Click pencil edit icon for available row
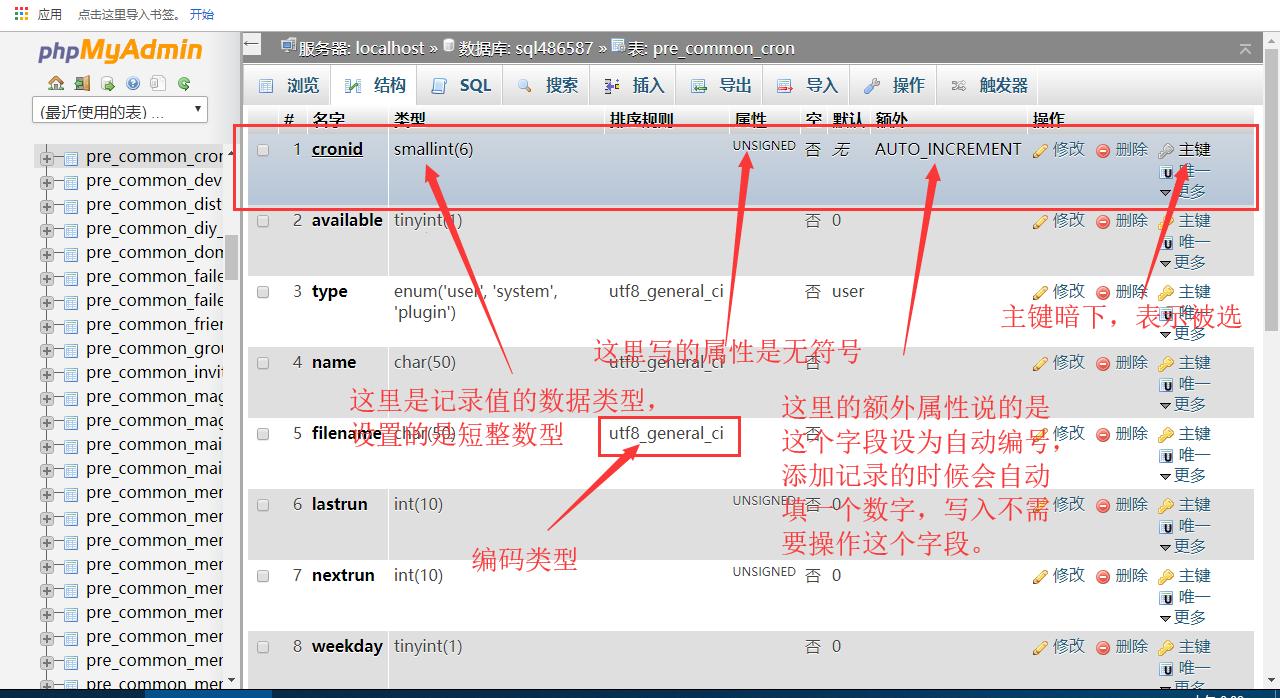 point(1040,221)
